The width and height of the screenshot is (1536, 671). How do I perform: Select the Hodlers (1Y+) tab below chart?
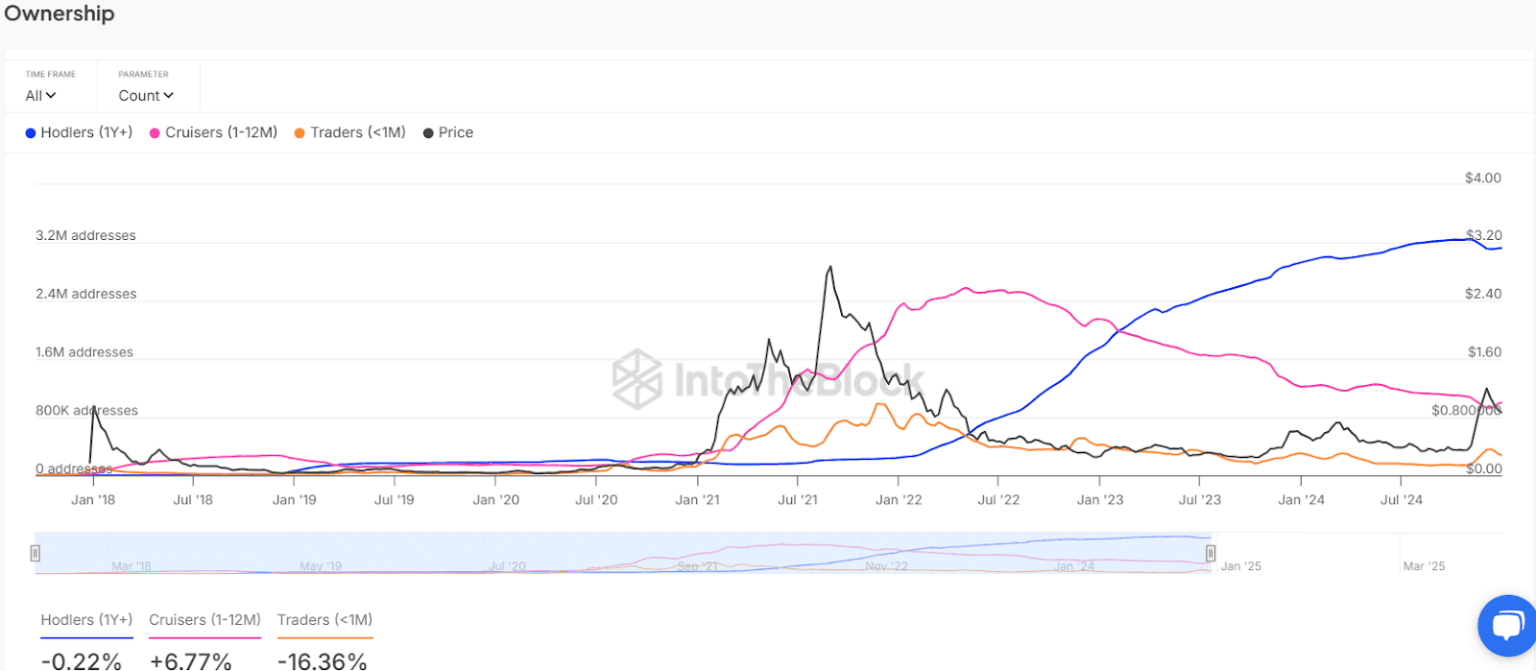pos(87,620)
